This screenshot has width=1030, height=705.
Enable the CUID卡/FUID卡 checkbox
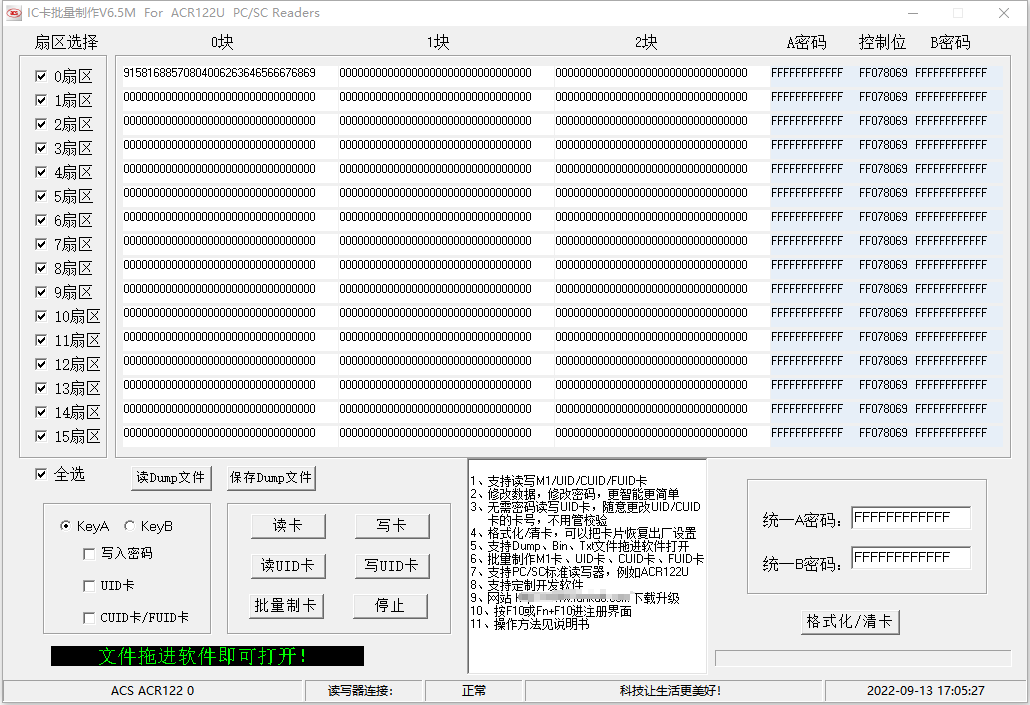pyautogui.click(x=89, y=618)
